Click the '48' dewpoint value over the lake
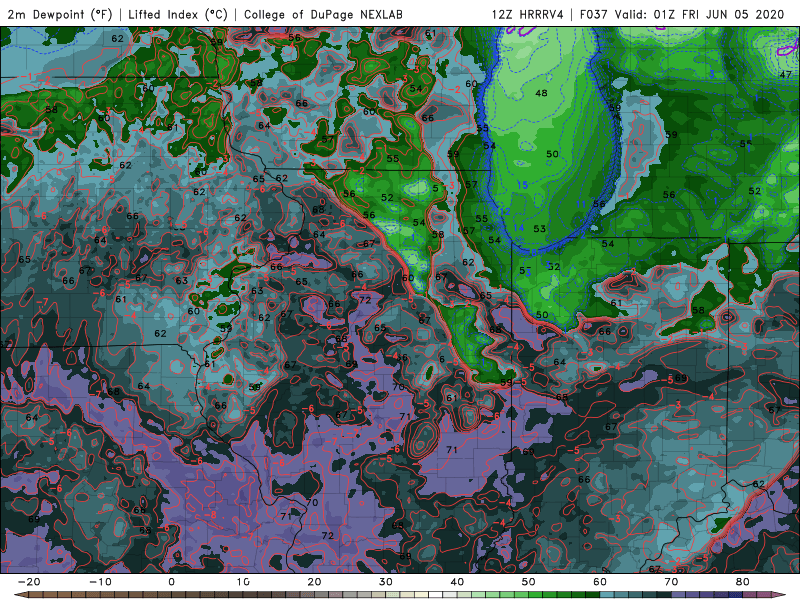Screen dimensions: 800x600 [x=541, y=93]
